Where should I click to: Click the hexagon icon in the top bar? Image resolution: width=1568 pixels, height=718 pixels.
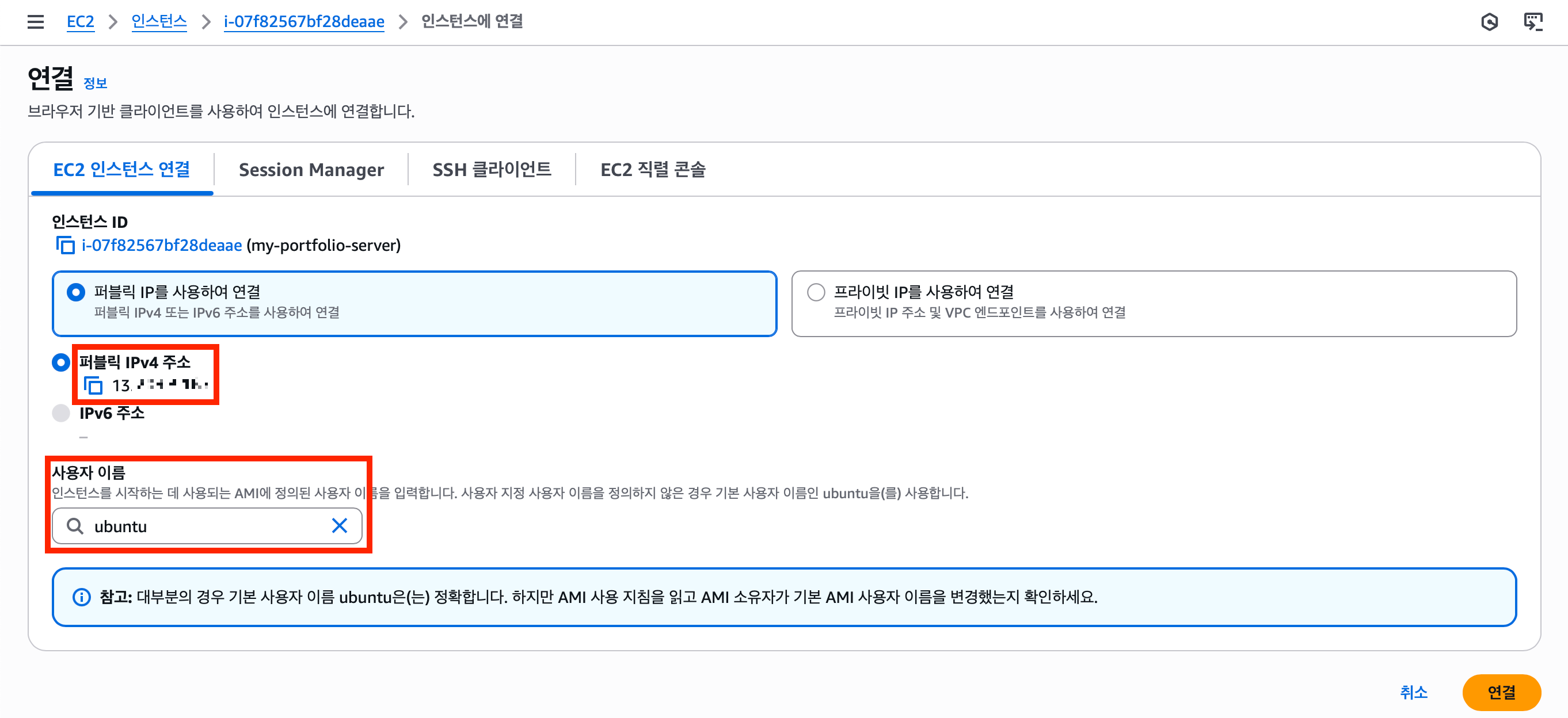pos(1489,22)
